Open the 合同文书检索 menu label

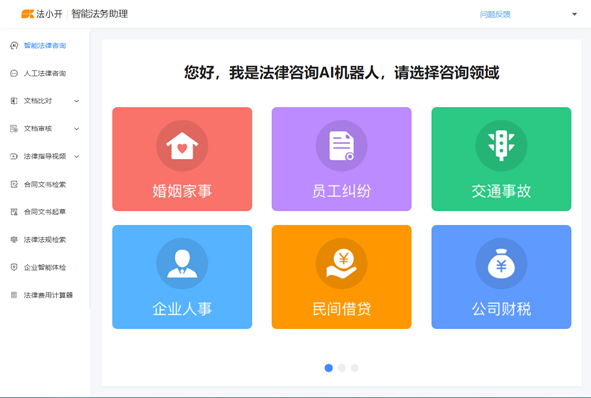[x=45, y=184]
